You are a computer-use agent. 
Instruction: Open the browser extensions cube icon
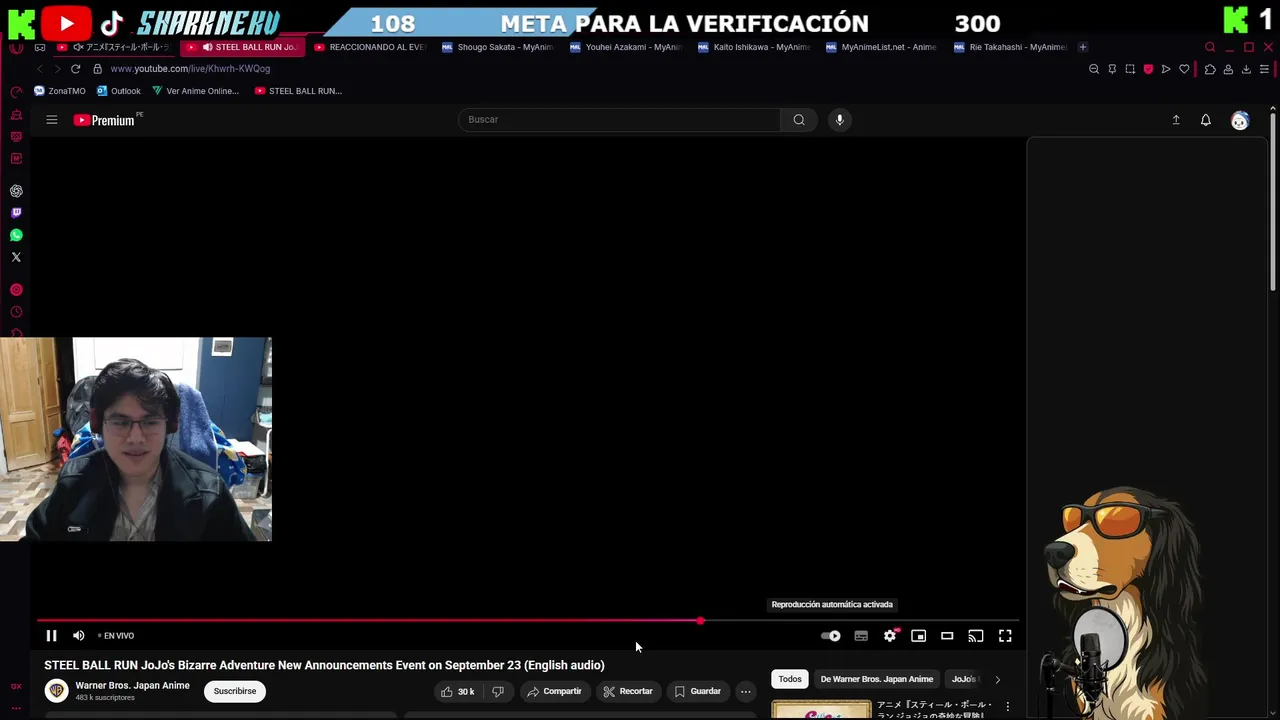(x=1210, y=69)
